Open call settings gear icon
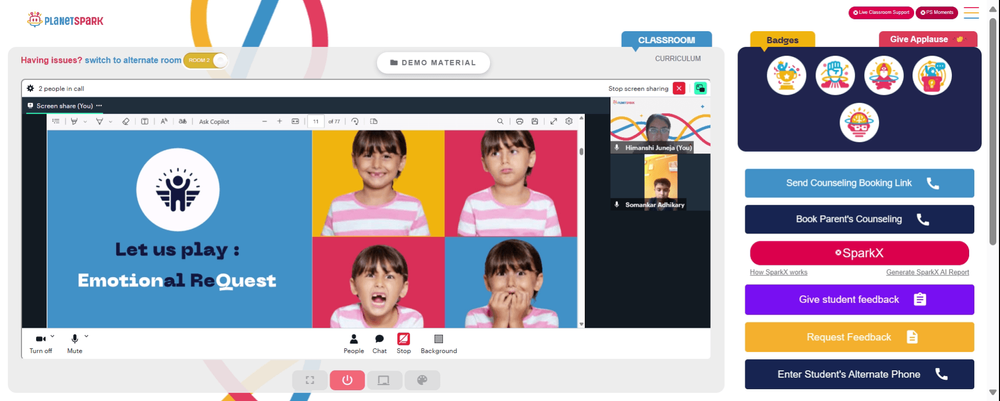 [30, 89]
